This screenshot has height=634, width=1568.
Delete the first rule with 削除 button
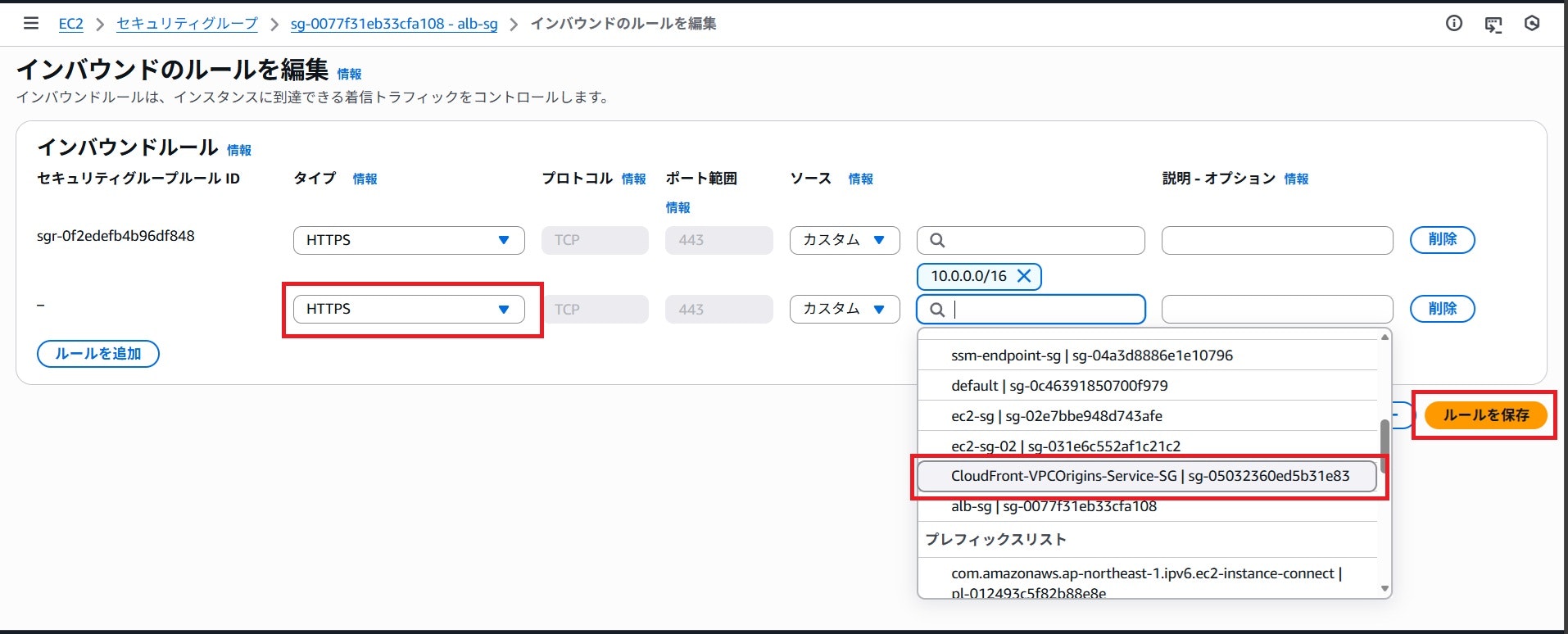1443,239
